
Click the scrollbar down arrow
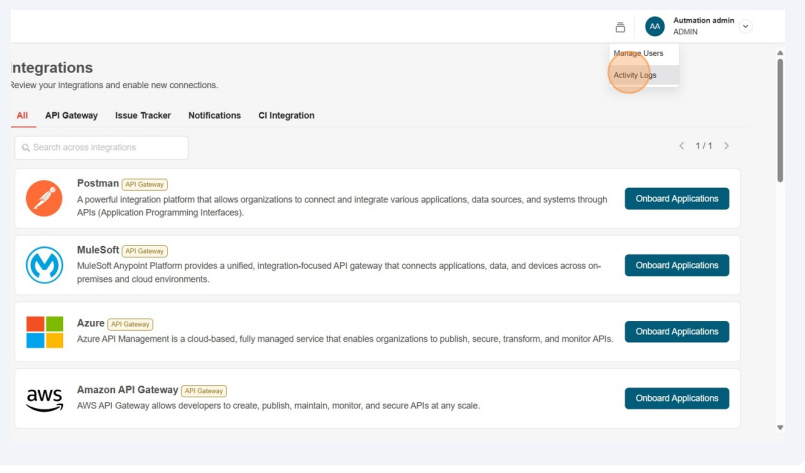pos(780,427)
